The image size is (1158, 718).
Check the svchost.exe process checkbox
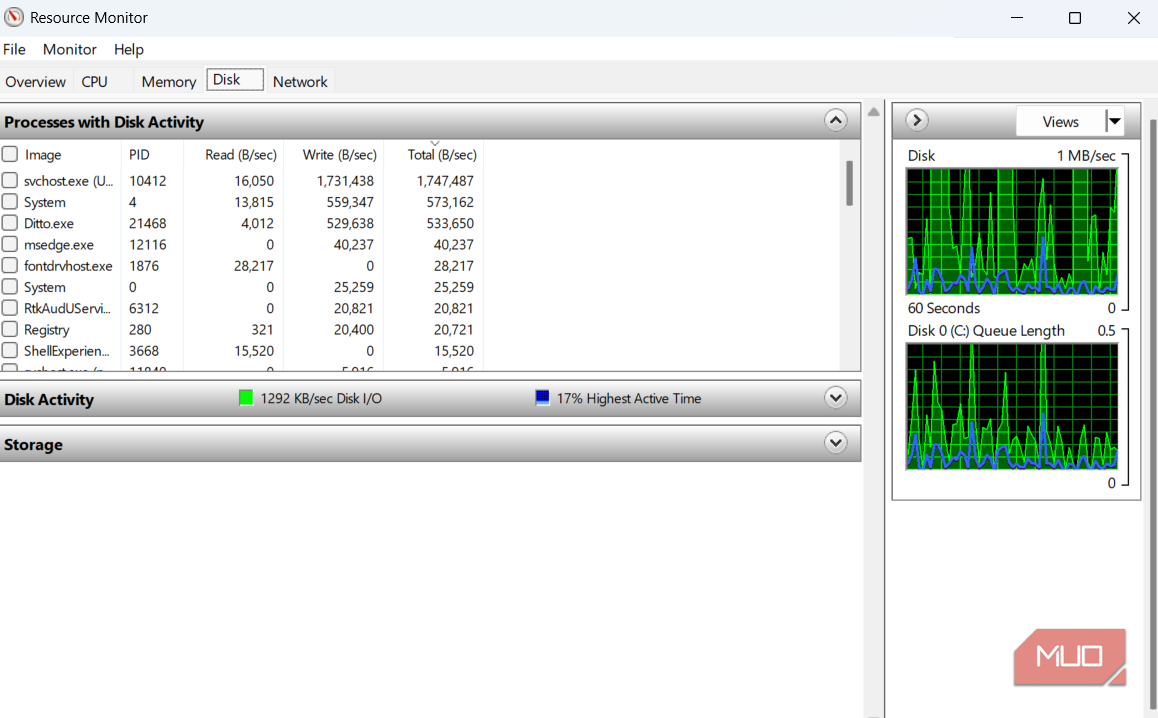click(10, 180)
